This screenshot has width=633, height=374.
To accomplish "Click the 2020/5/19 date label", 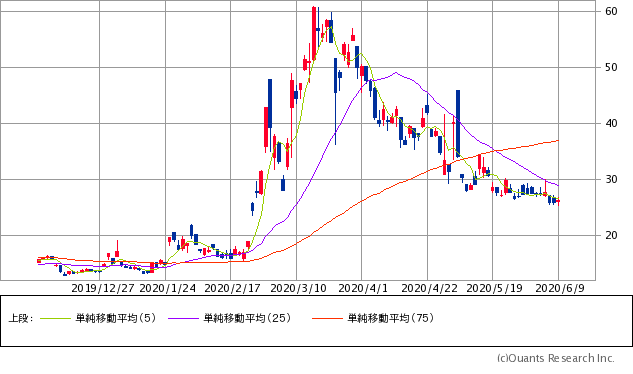I will click(495, 288).
